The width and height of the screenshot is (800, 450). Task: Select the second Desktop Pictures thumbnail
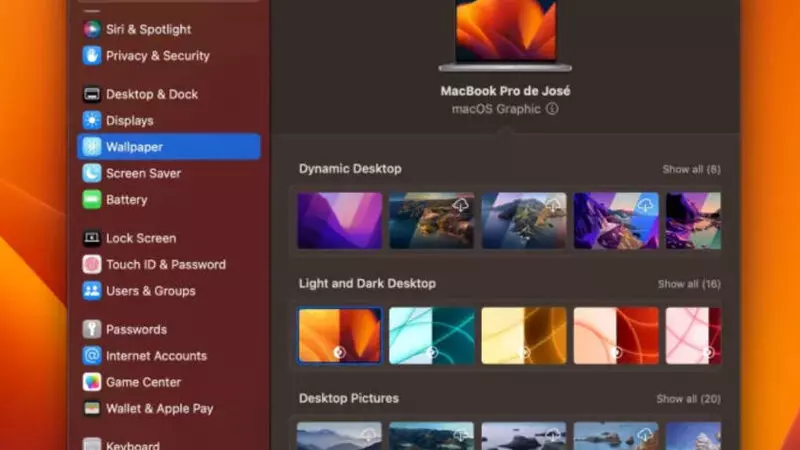click(432, 436)
